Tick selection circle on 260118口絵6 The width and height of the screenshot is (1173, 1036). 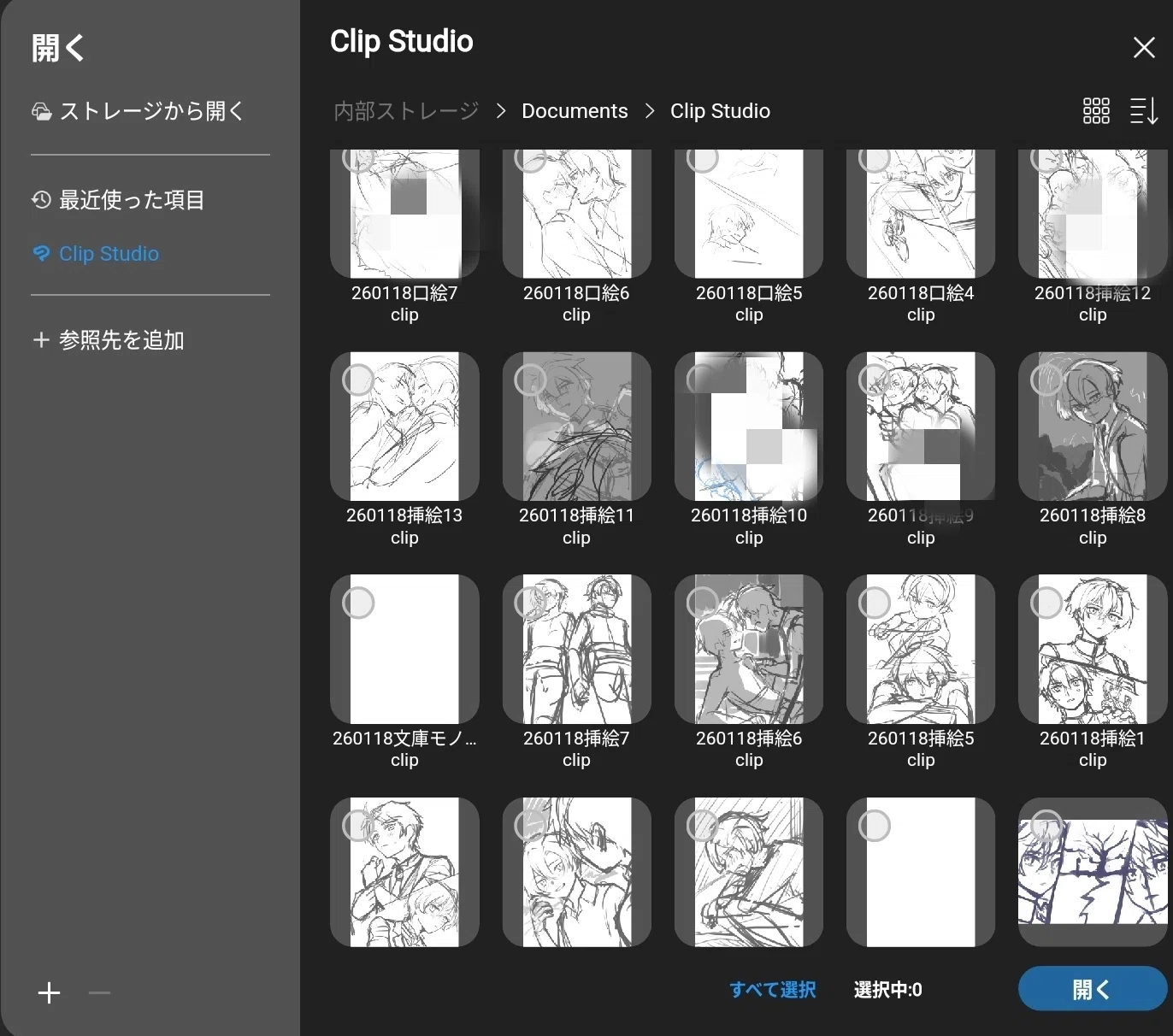coord(530,158)
